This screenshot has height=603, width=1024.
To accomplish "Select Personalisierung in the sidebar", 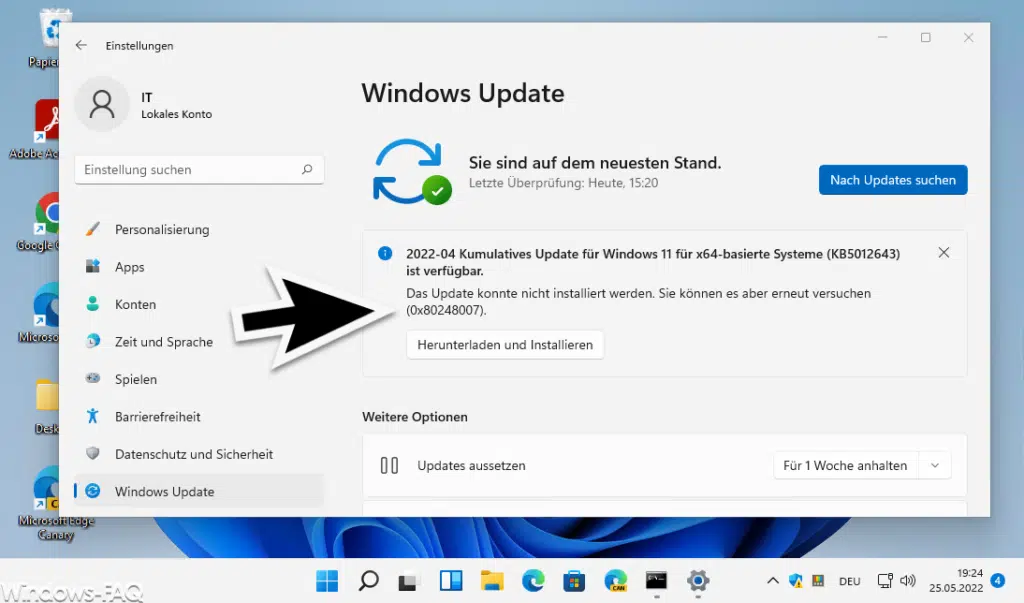I will (x=161, y=229).
